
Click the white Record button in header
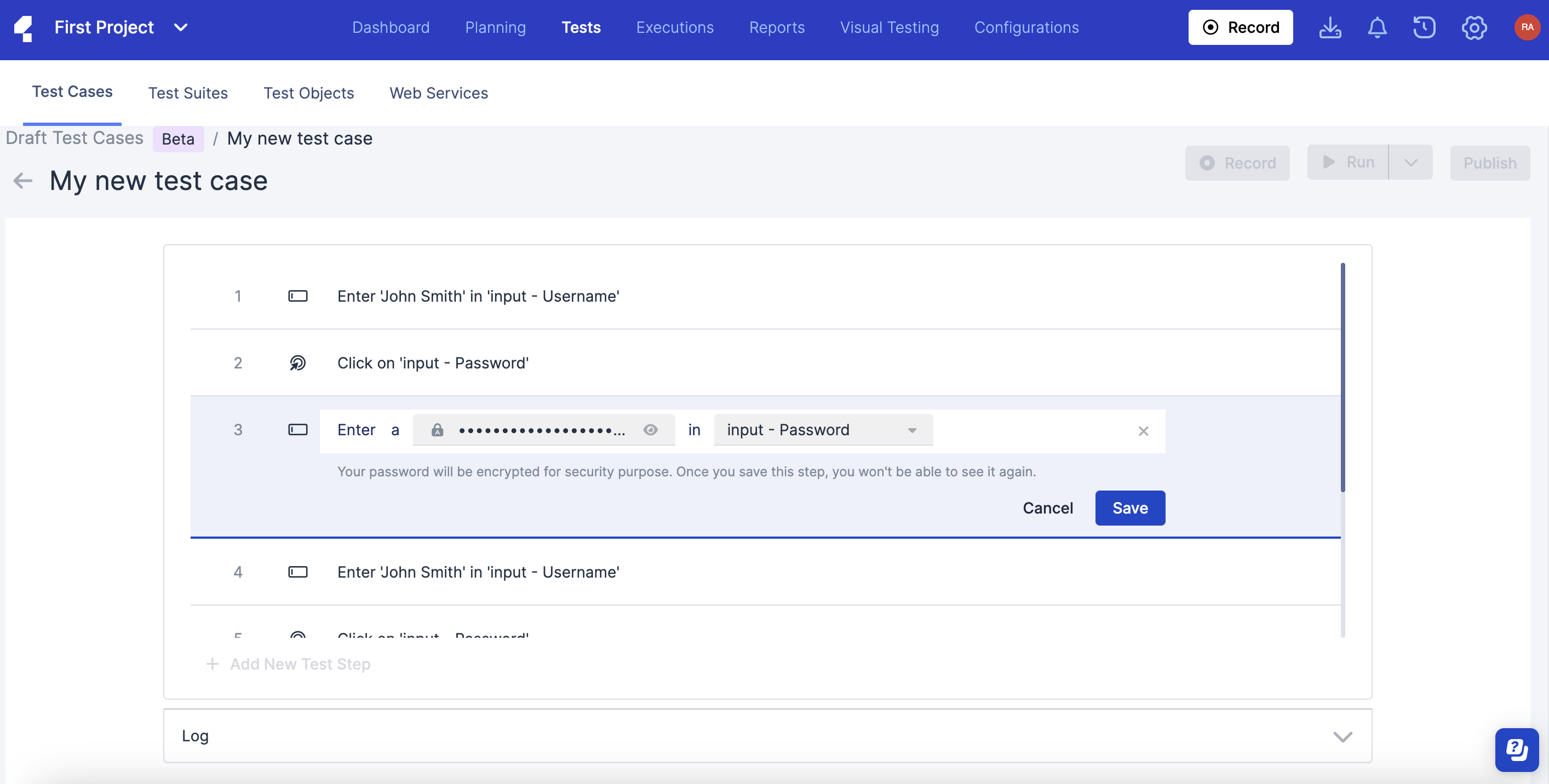click(1241, 28)
